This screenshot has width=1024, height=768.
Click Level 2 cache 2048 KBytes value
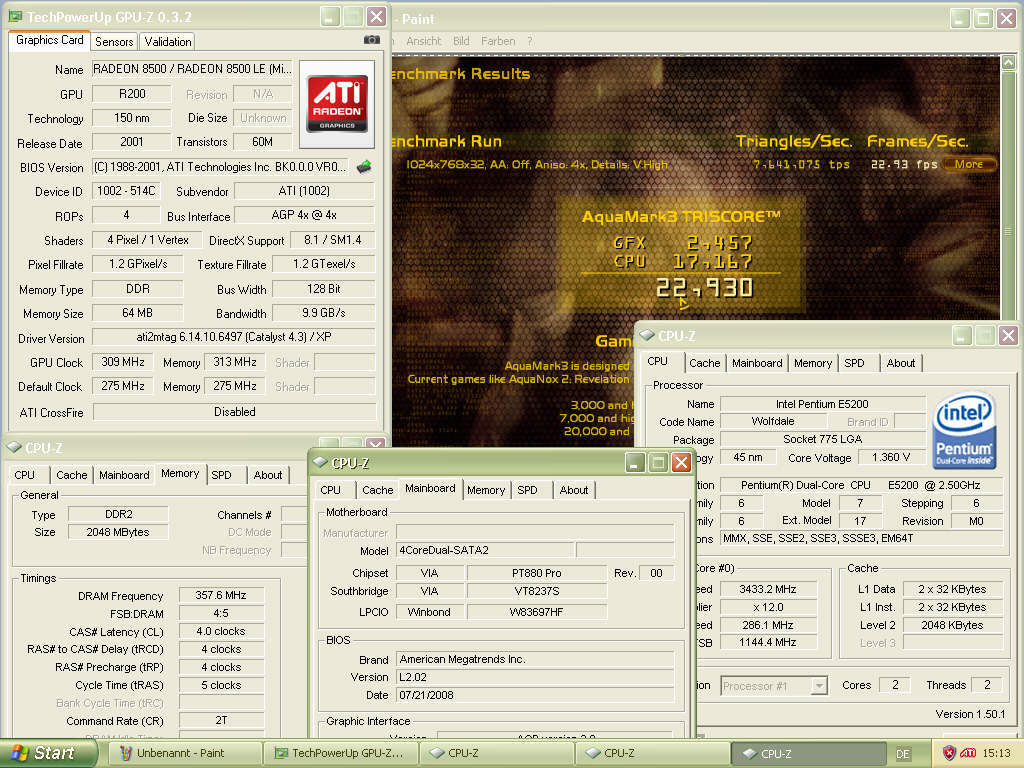pyautogui.click(x=952, y=626)
